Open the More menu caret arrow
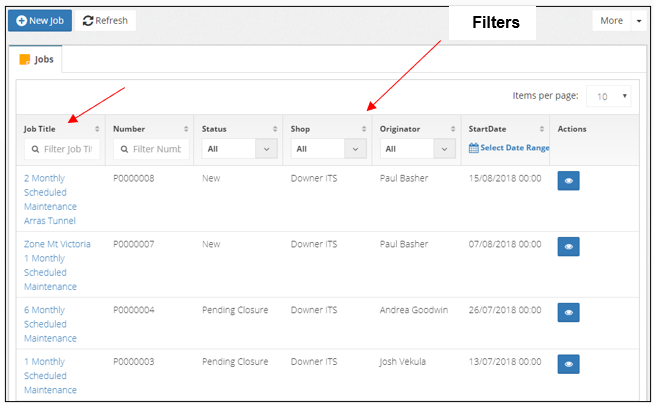The image size is (654, 405). 639,21
